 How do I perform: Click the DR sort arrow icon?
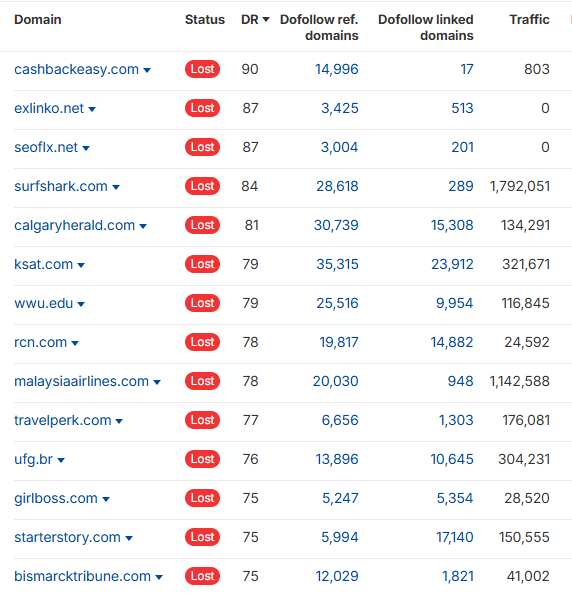coord(266,20)
